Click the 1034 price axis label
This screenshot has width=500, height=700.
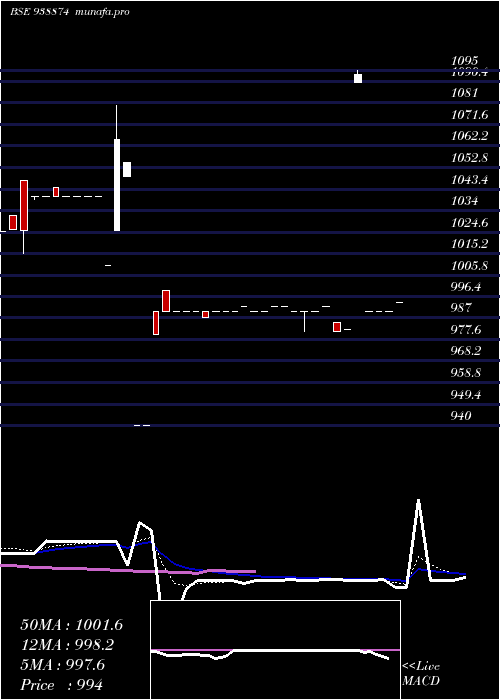click(465, 201)
